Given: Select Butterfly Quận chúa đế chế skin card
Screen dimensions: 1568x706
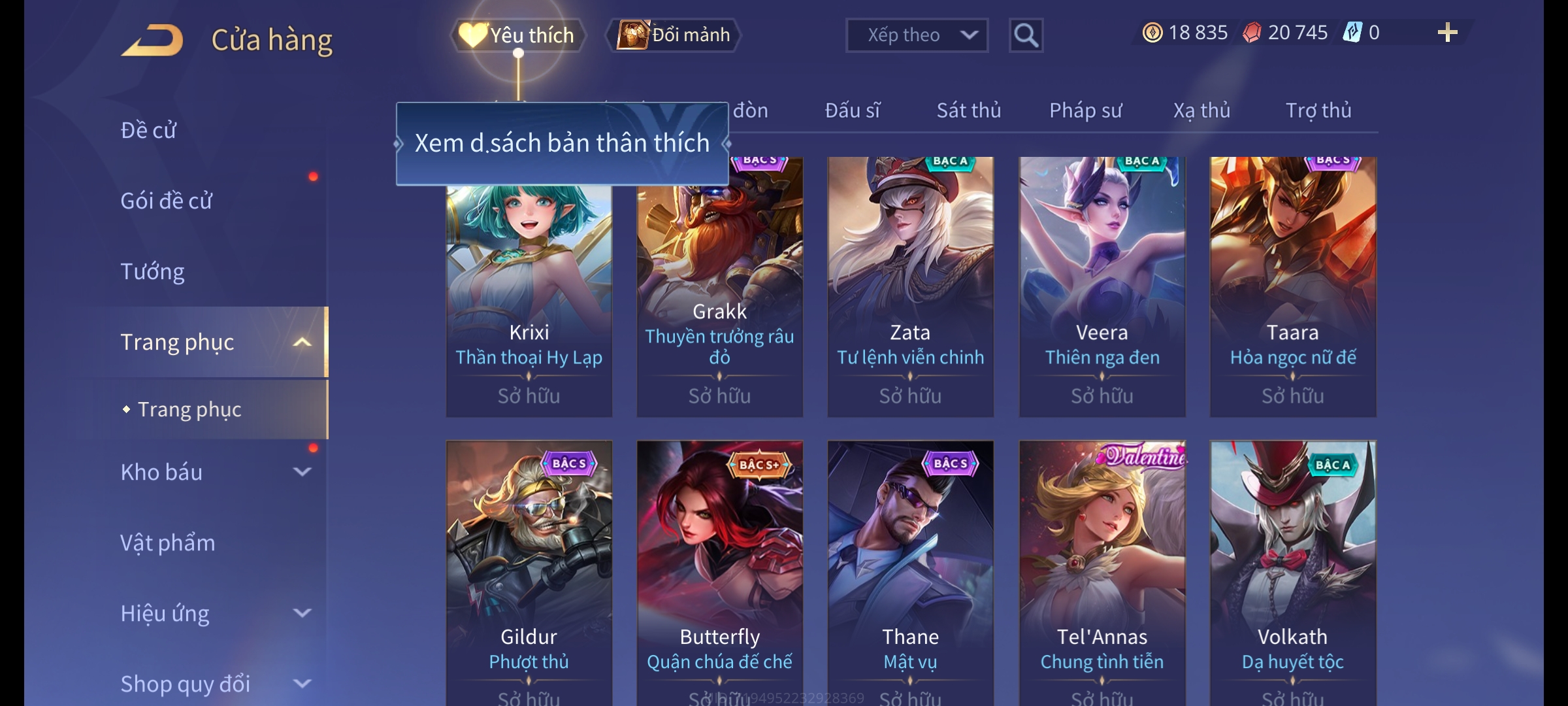Looking at the screenshot, I should point(719,573).
